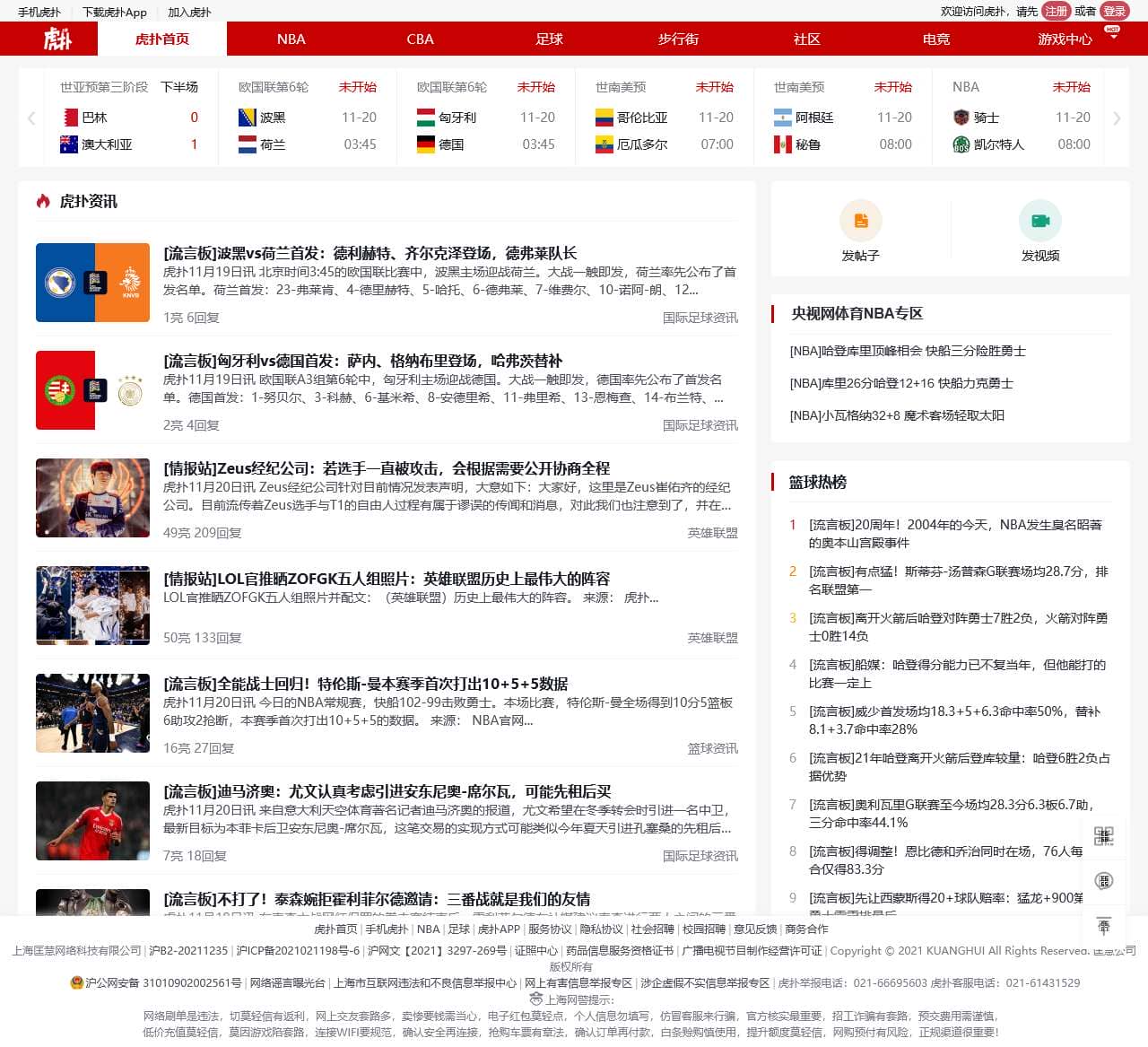Open the Zeus player photo thumbnail
1148x1047 pixels.
92,498
